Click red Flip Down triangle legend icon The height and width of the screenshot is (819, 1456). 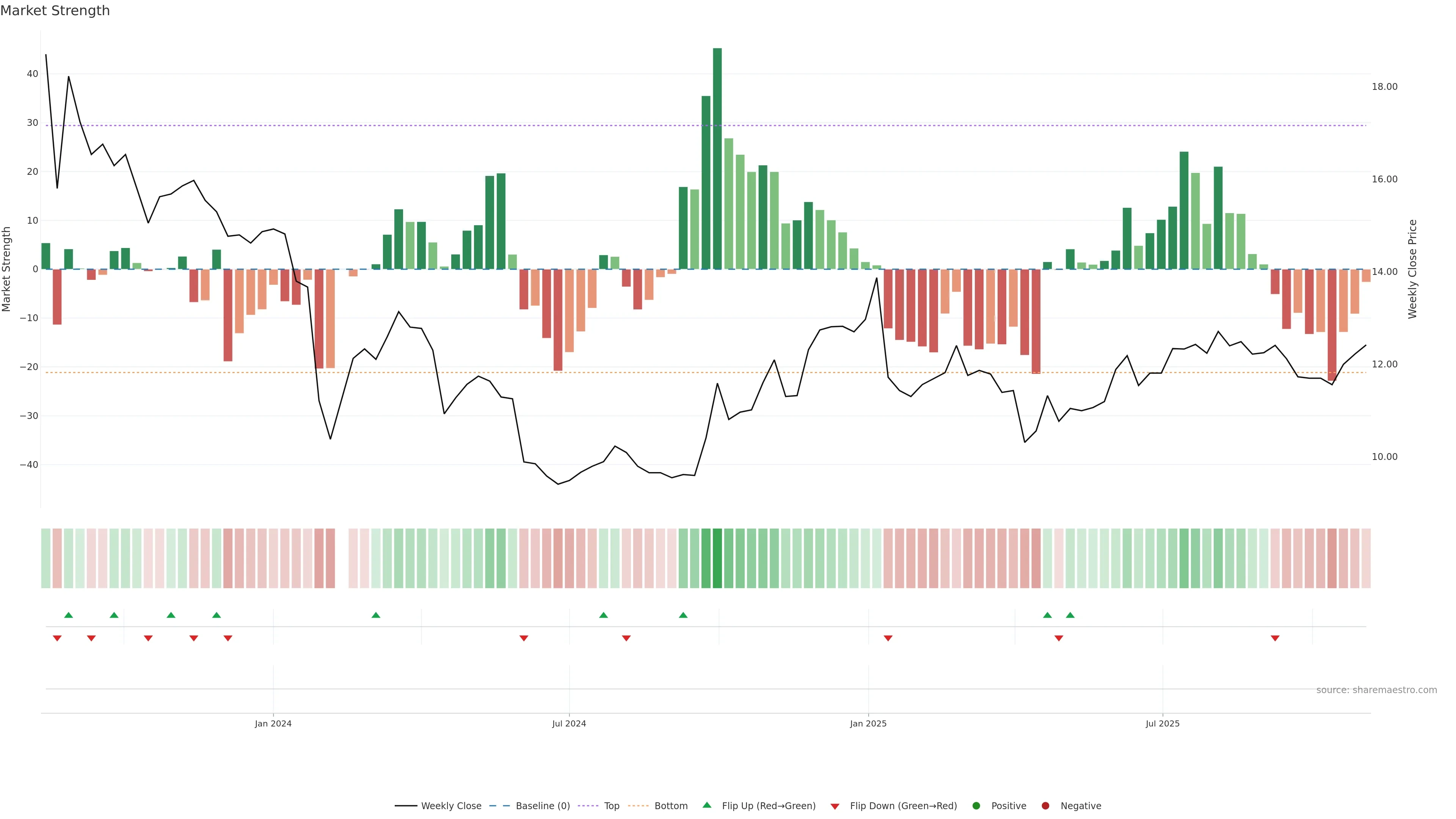tap(835, 806)
